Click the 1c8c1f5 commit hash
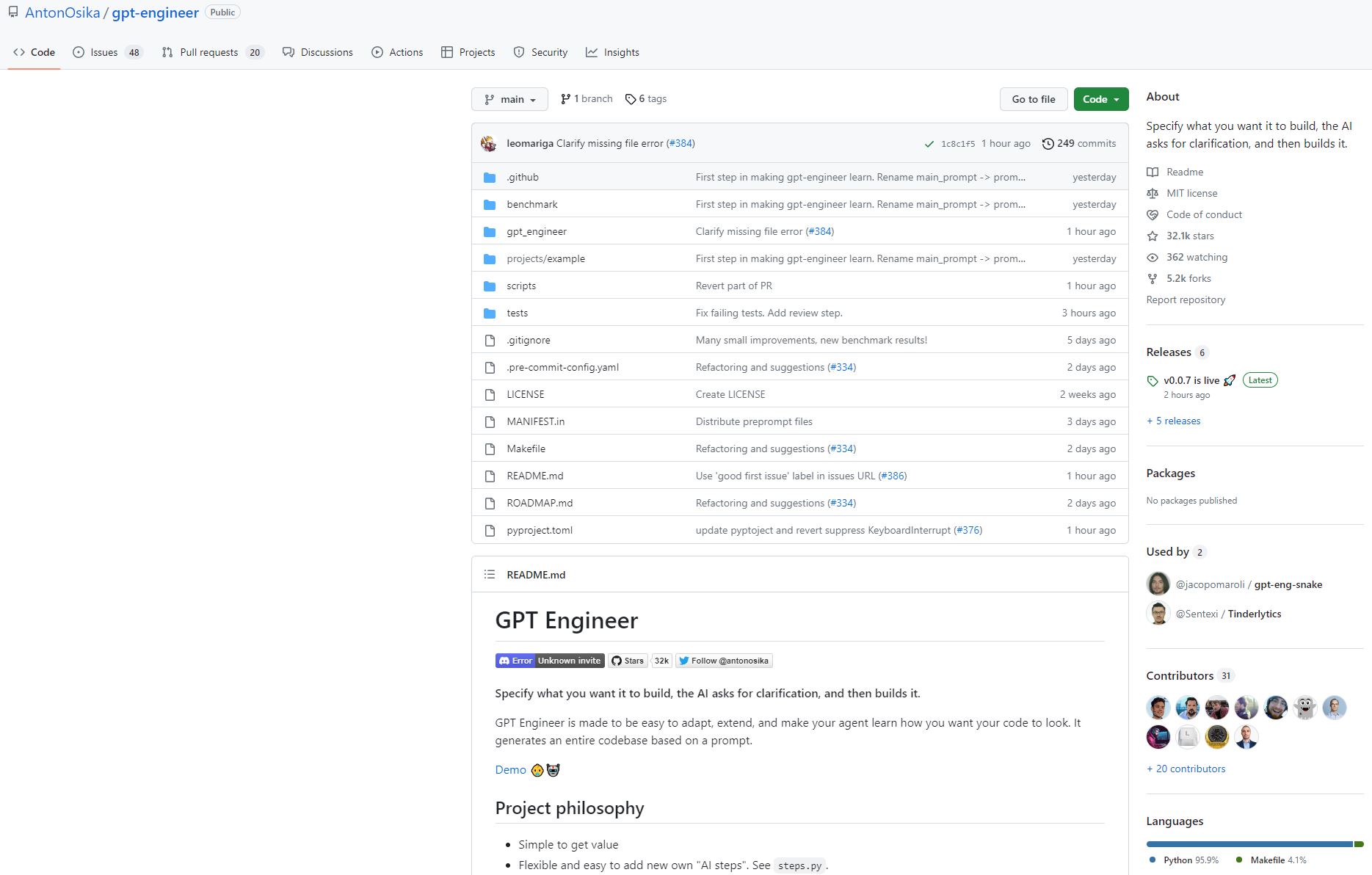Image resolution: width=1372 pixels, height=875 pixels. (958, 144)
